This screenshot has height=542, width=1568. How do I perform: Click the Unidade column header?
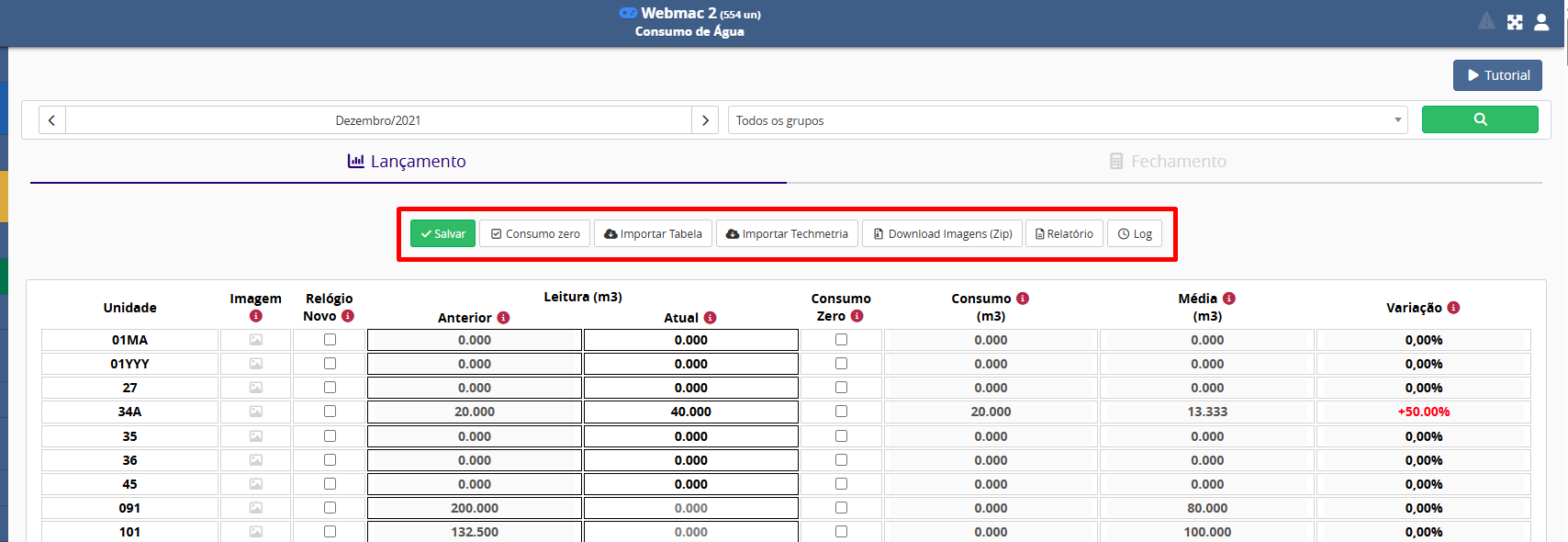[129, 308]
